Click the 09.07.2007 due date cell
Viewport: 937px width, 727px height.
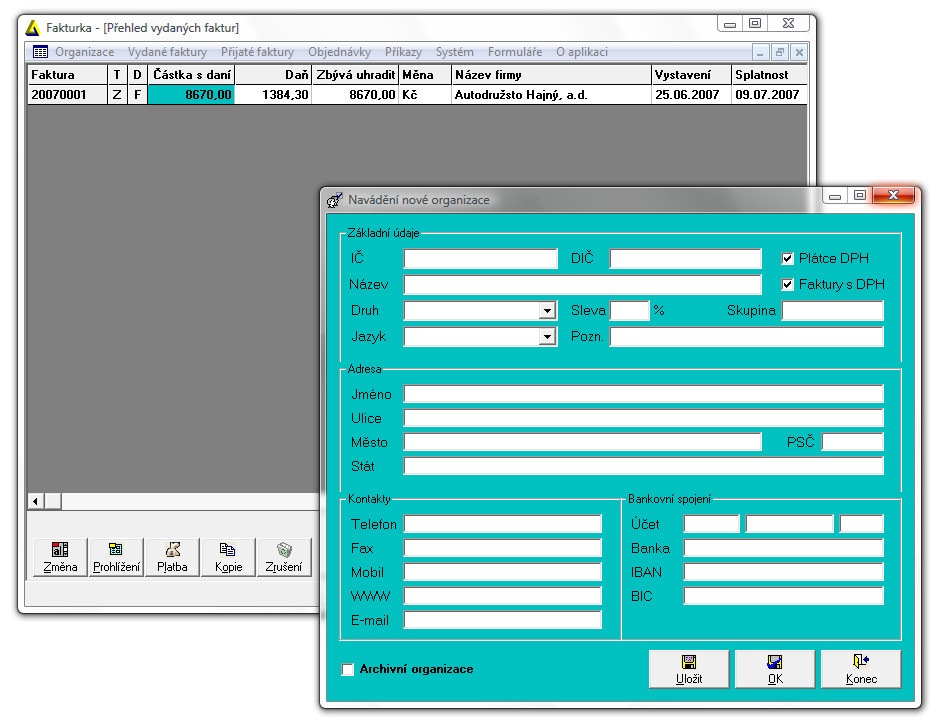pos(769,94)
